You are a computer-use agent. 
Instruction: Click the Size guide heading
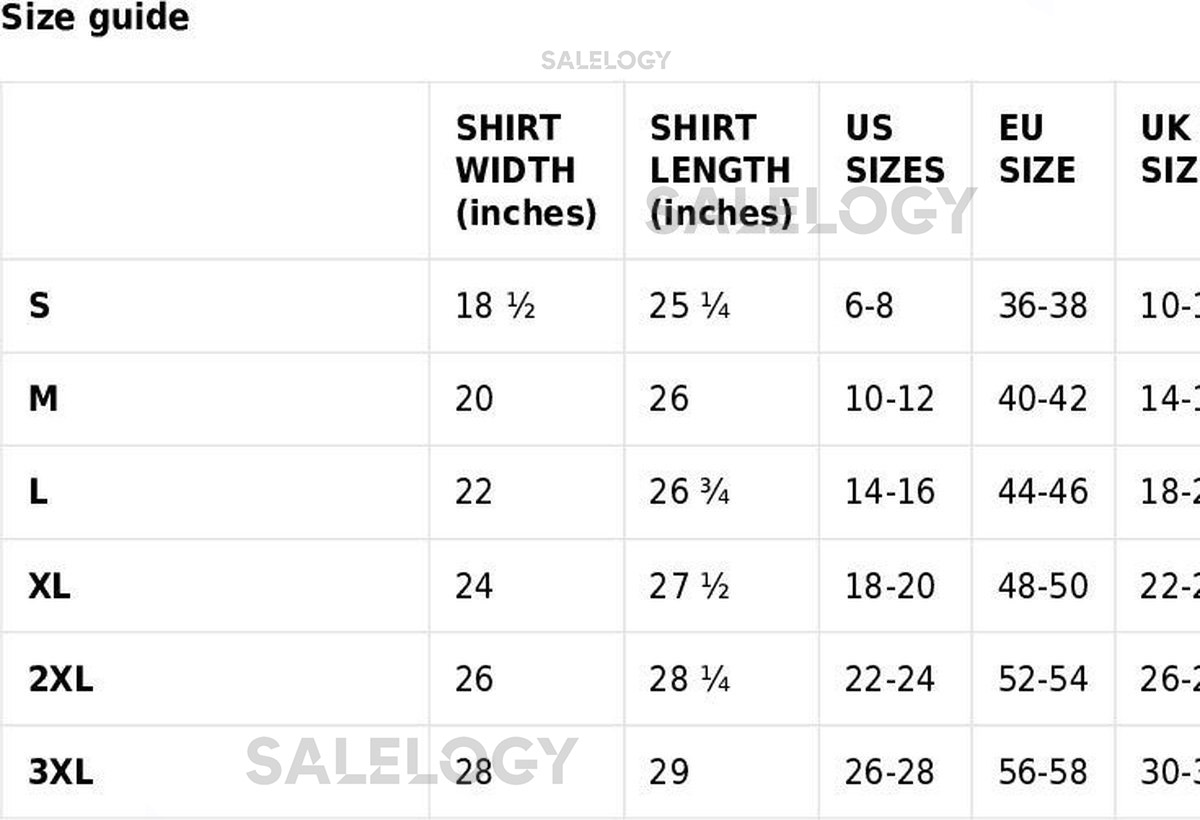pyautogui.click(x=95, y=18)
